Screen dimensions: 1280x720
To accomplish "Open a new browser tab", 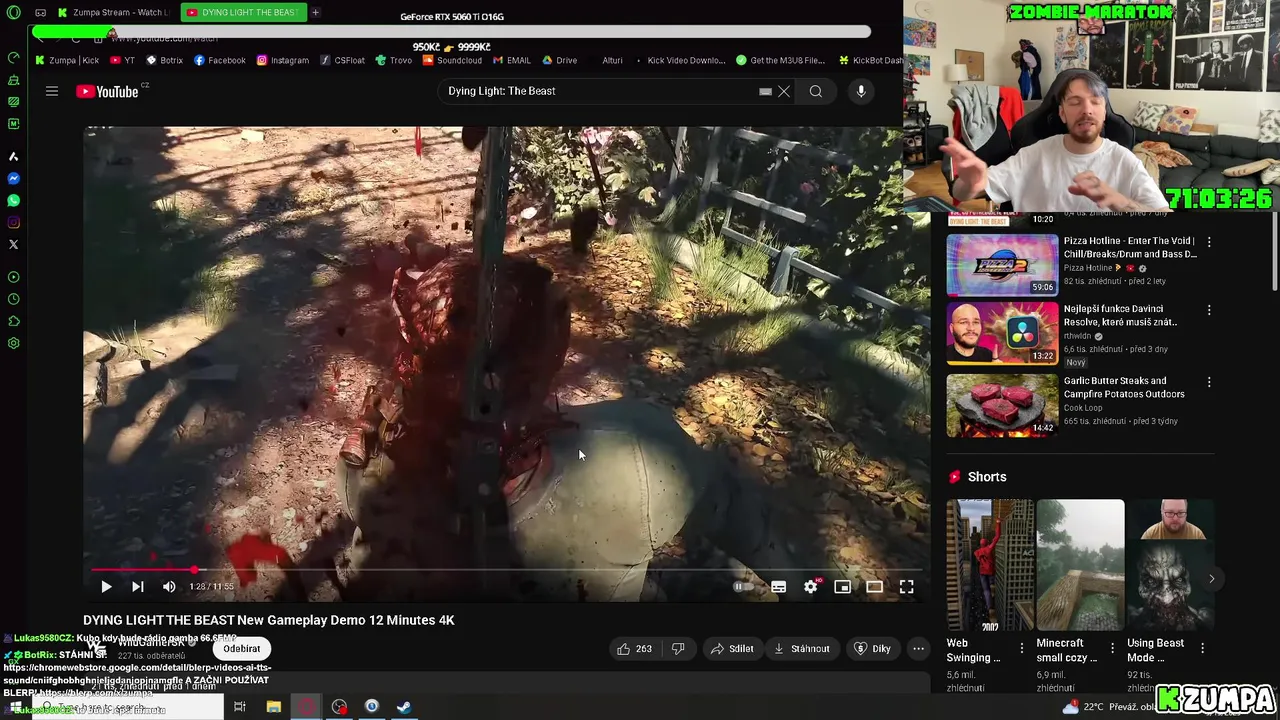I will (315, 12).
